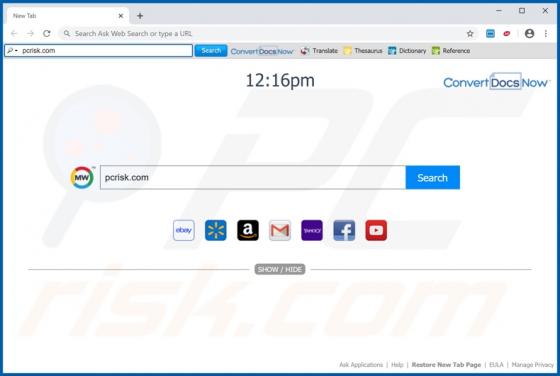
Task: Open the Yahoo shortcut icon
Action: click(x=312, y=230)
